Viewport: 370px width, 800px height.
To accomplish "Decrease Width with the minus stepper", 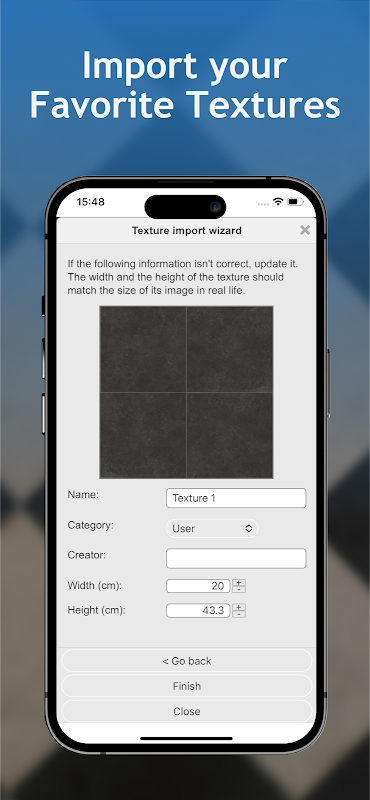I will pos(239,589).
